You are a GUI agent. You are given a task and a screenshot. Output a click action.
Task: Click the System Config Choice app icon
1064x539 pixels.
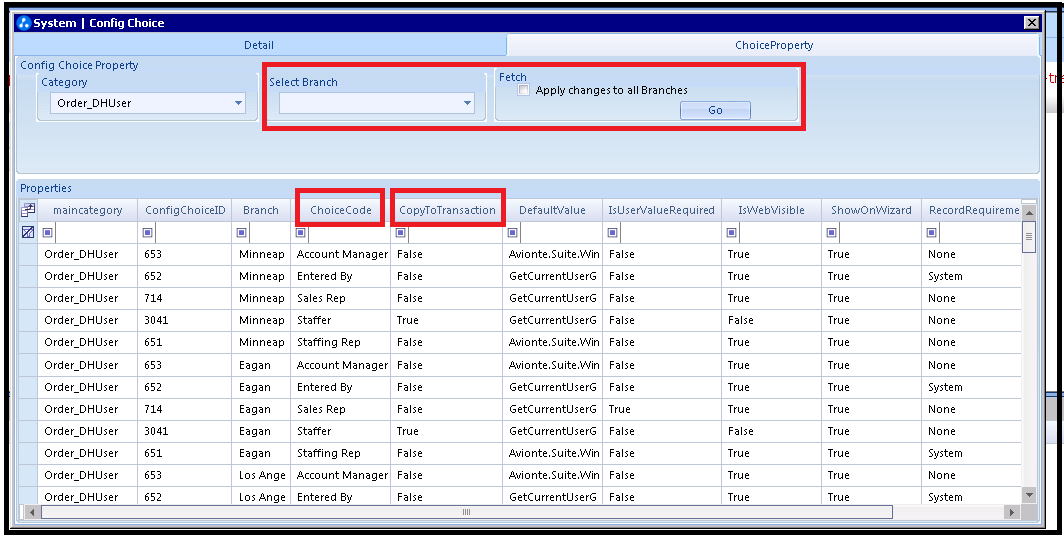pyautogui.click(x=24, y=23)
